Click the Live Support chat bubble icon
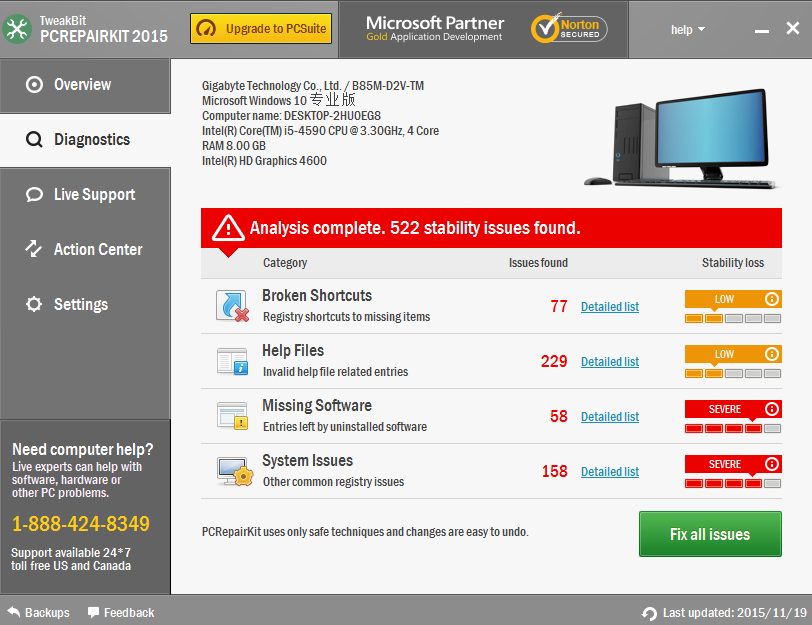The image size is (812, 625). [34, 195]
